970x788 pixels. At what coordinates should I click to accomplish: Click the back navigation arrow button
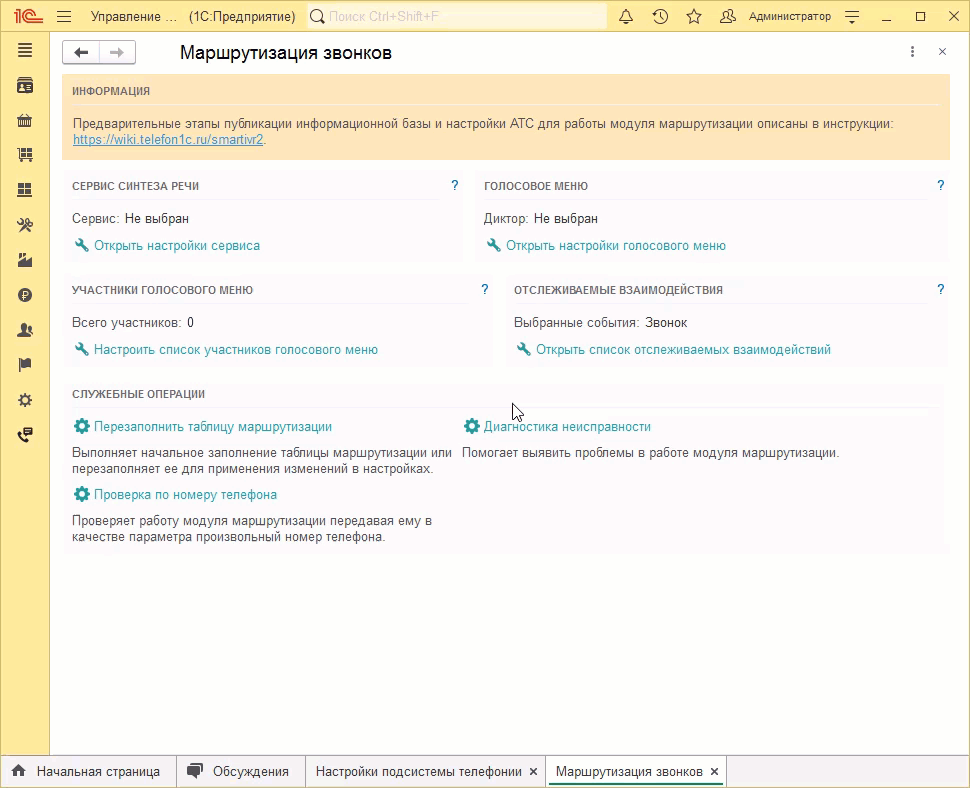tap(81, 53)
